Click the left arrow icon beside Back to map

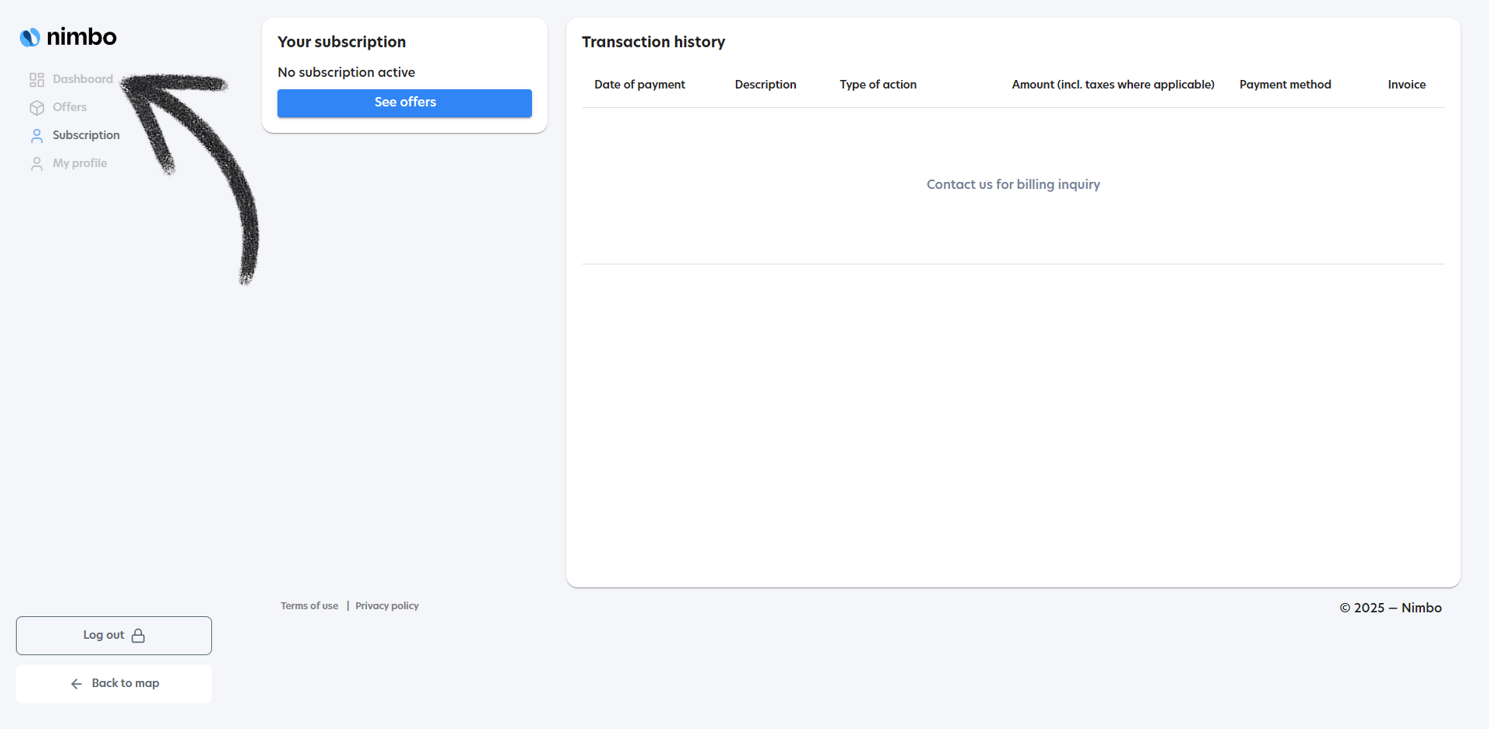[76, 684]
